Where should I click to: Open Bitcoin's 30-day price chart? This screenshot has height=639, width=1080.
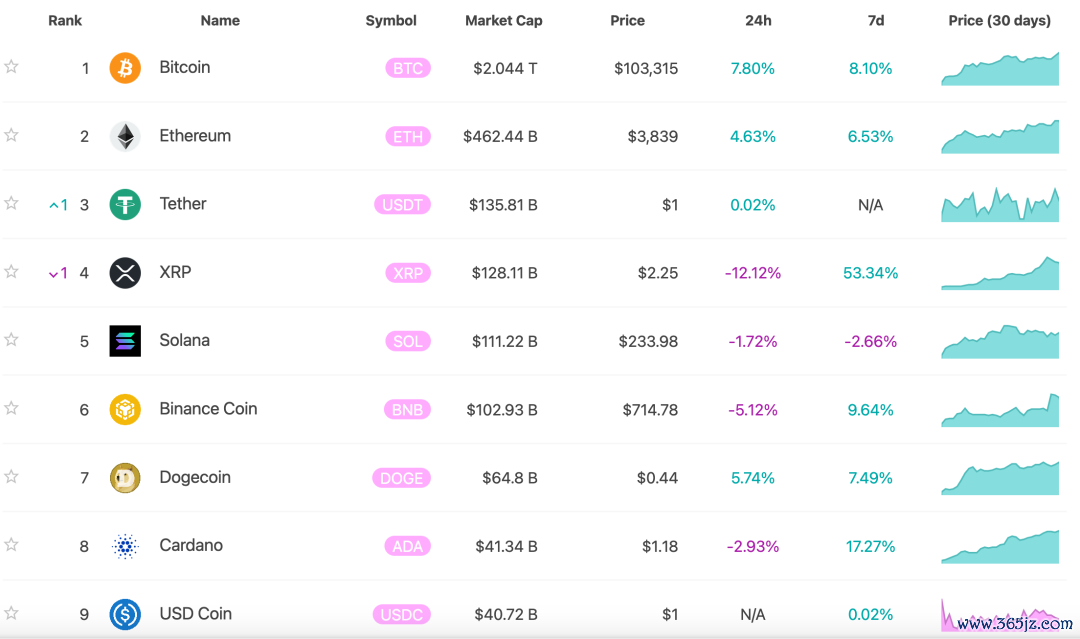pyautogui.click(x=1000, y=69)
